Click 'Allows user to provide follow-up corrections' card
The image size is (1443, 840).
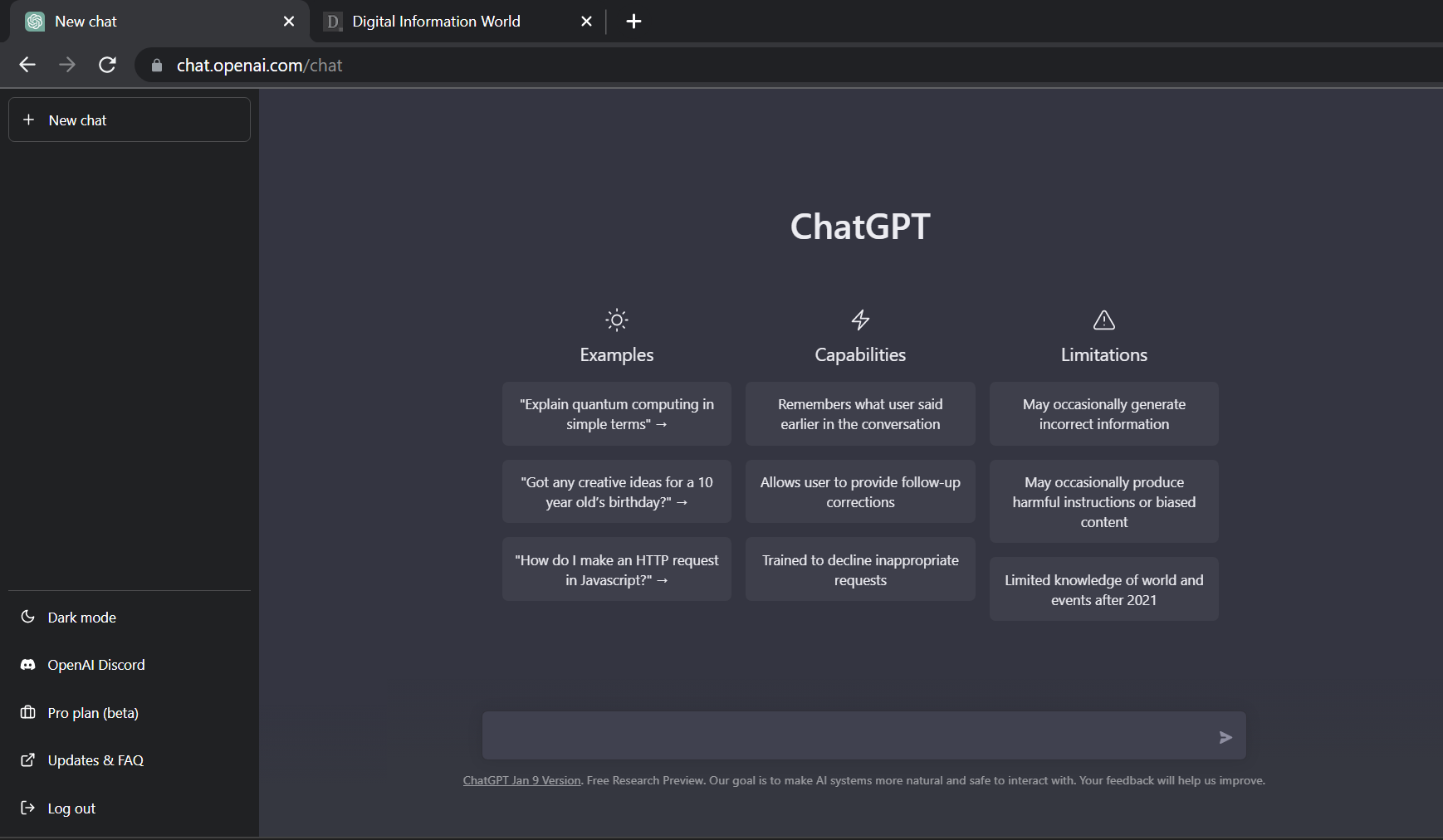point(860,492)
